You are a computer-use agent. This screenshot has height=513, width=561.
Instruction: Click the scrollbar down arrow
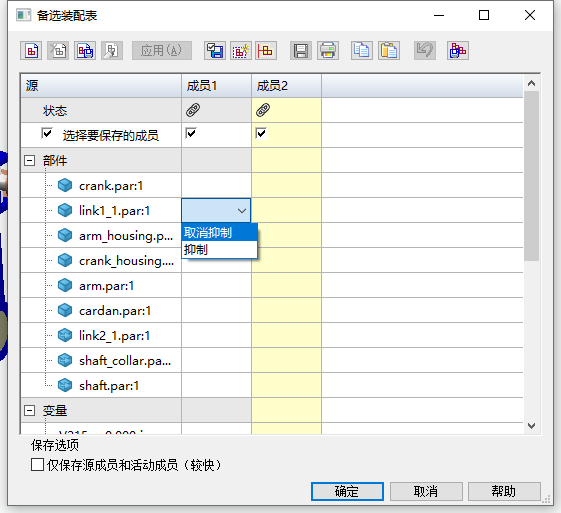click(x=532, y=426)
